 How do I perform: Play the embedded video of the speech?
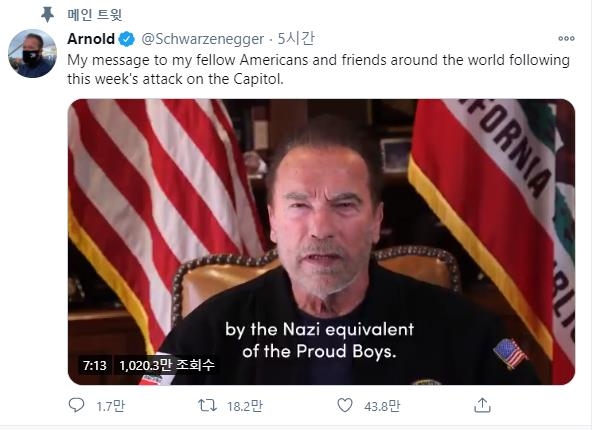click(321, 242)
